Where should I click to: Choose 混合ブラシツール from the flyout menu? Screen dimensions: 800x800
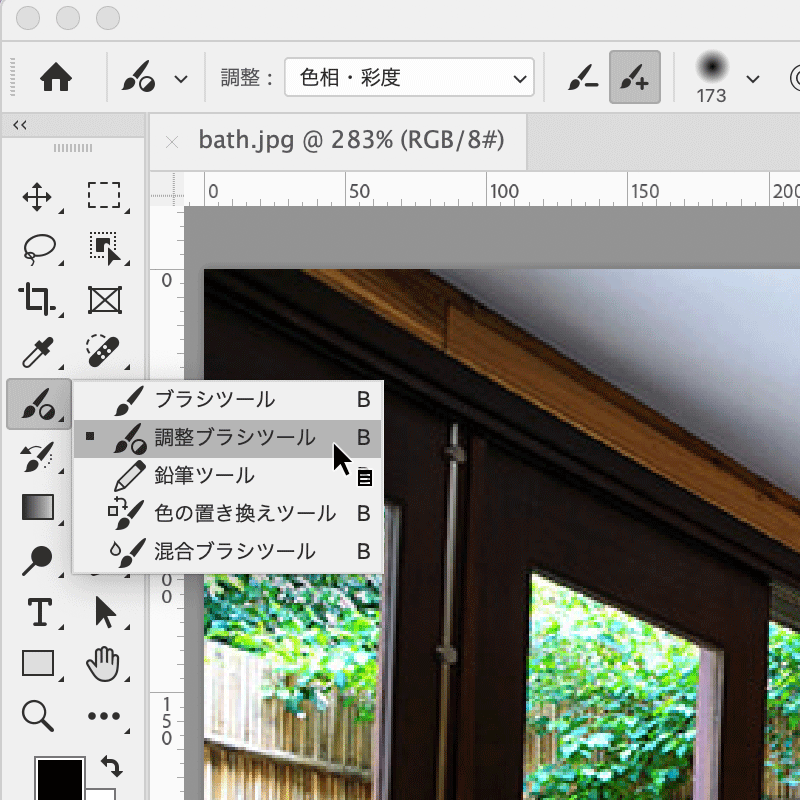(x=228, y=552)
